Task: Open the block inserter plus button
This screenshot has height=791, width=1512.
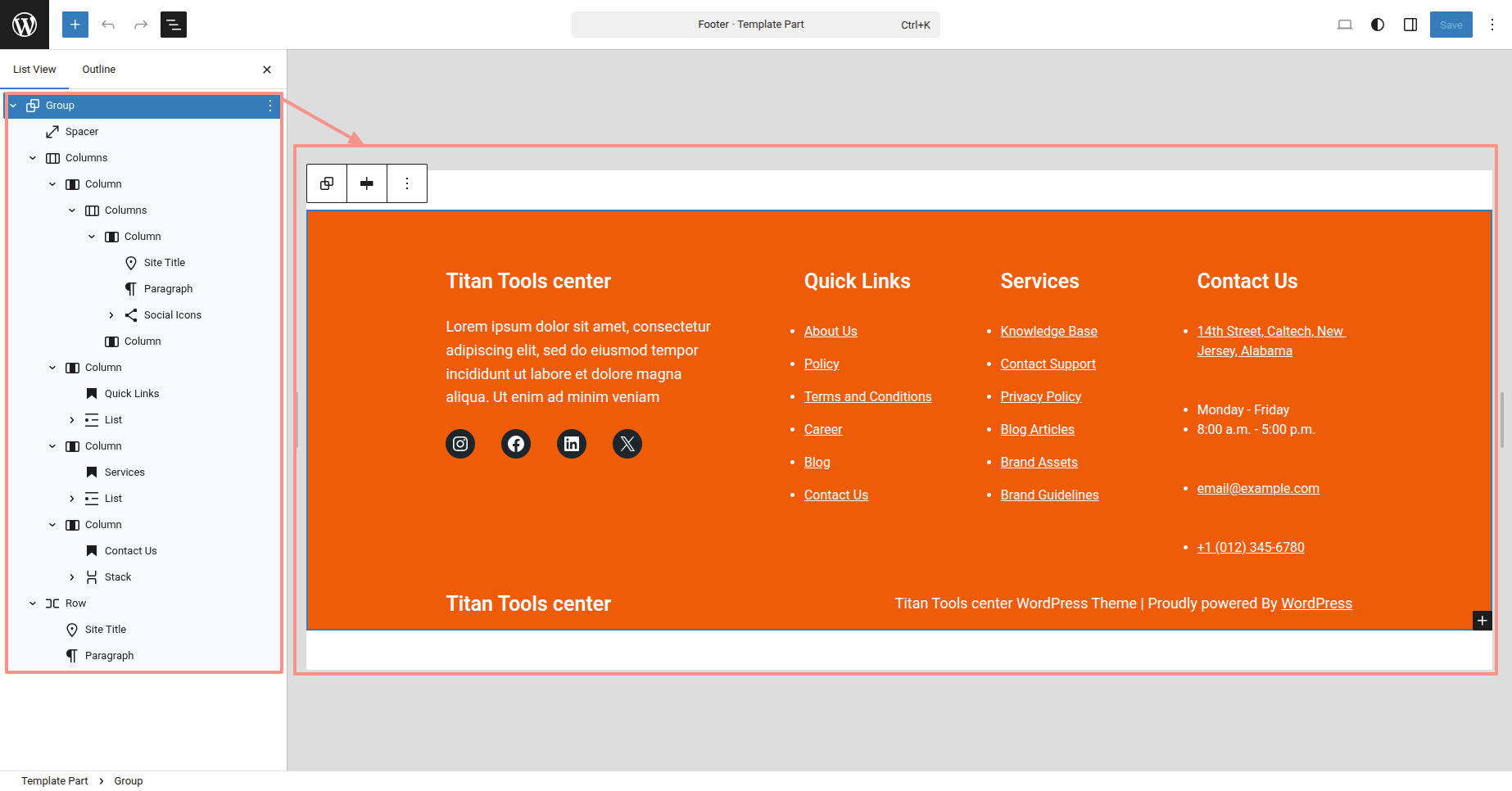Action: (75, 25)
